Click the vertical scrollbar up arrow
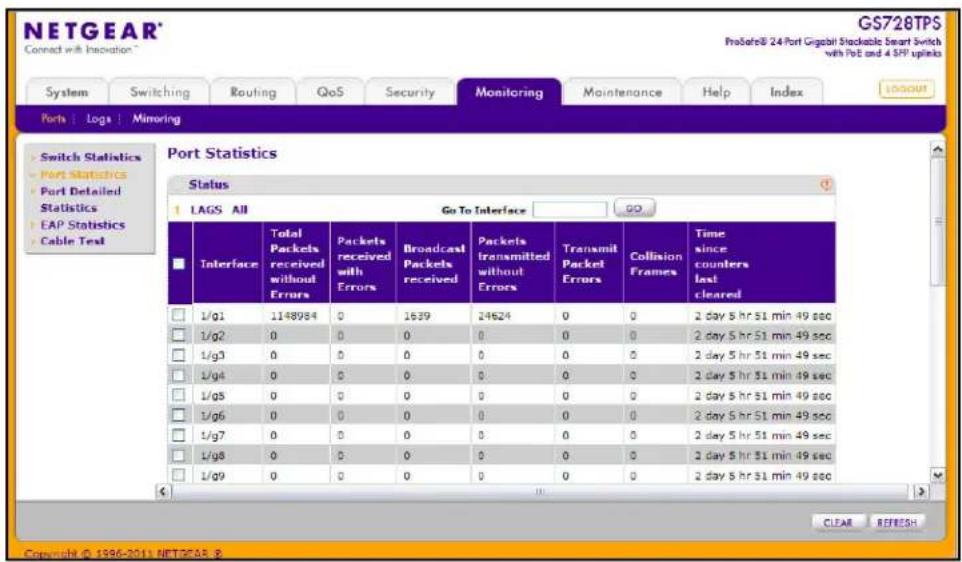The height and width of the screenshot is (562, 962). pos(937,150)
